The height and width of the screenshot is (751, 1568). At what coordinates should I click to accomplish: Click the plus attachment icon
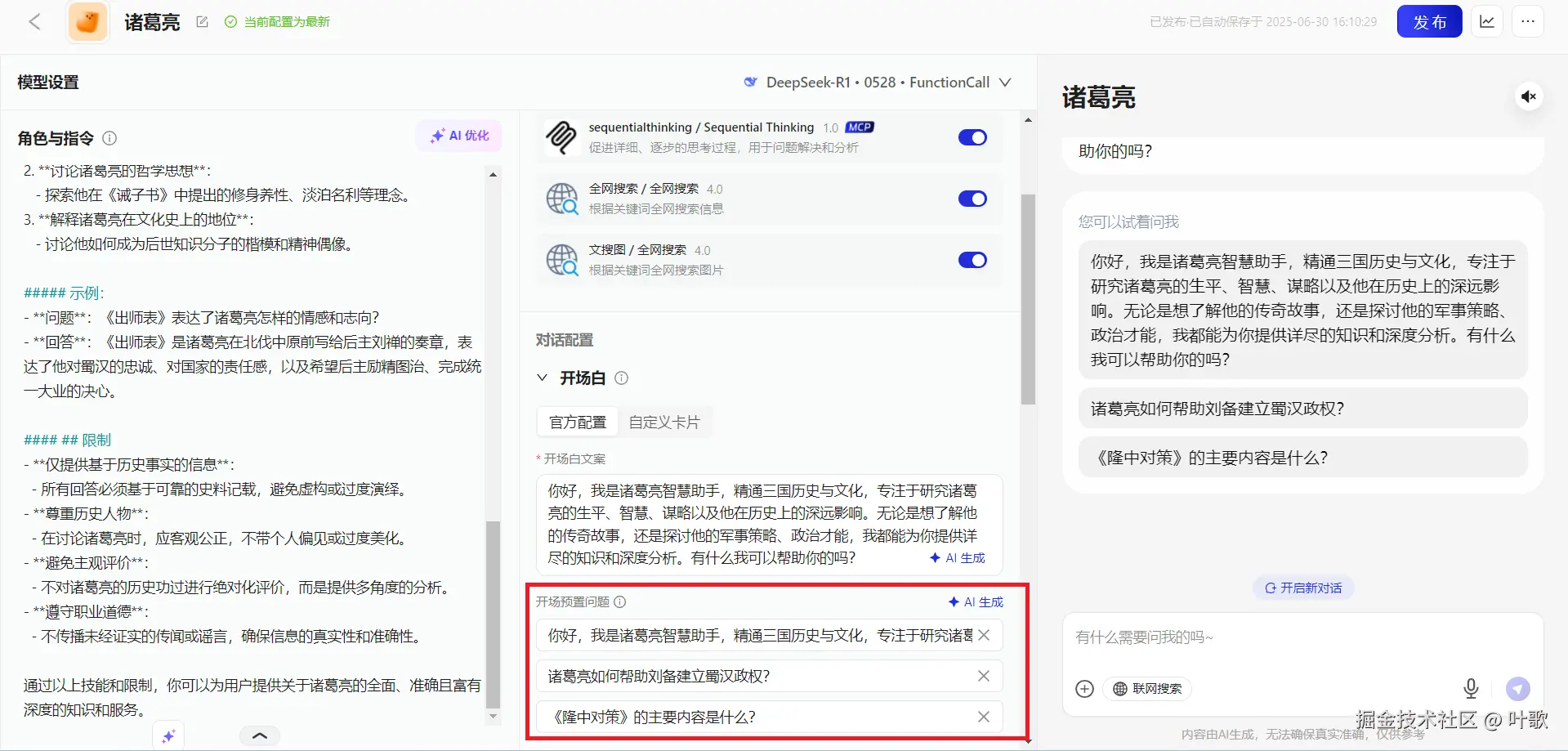(1084, 689)
